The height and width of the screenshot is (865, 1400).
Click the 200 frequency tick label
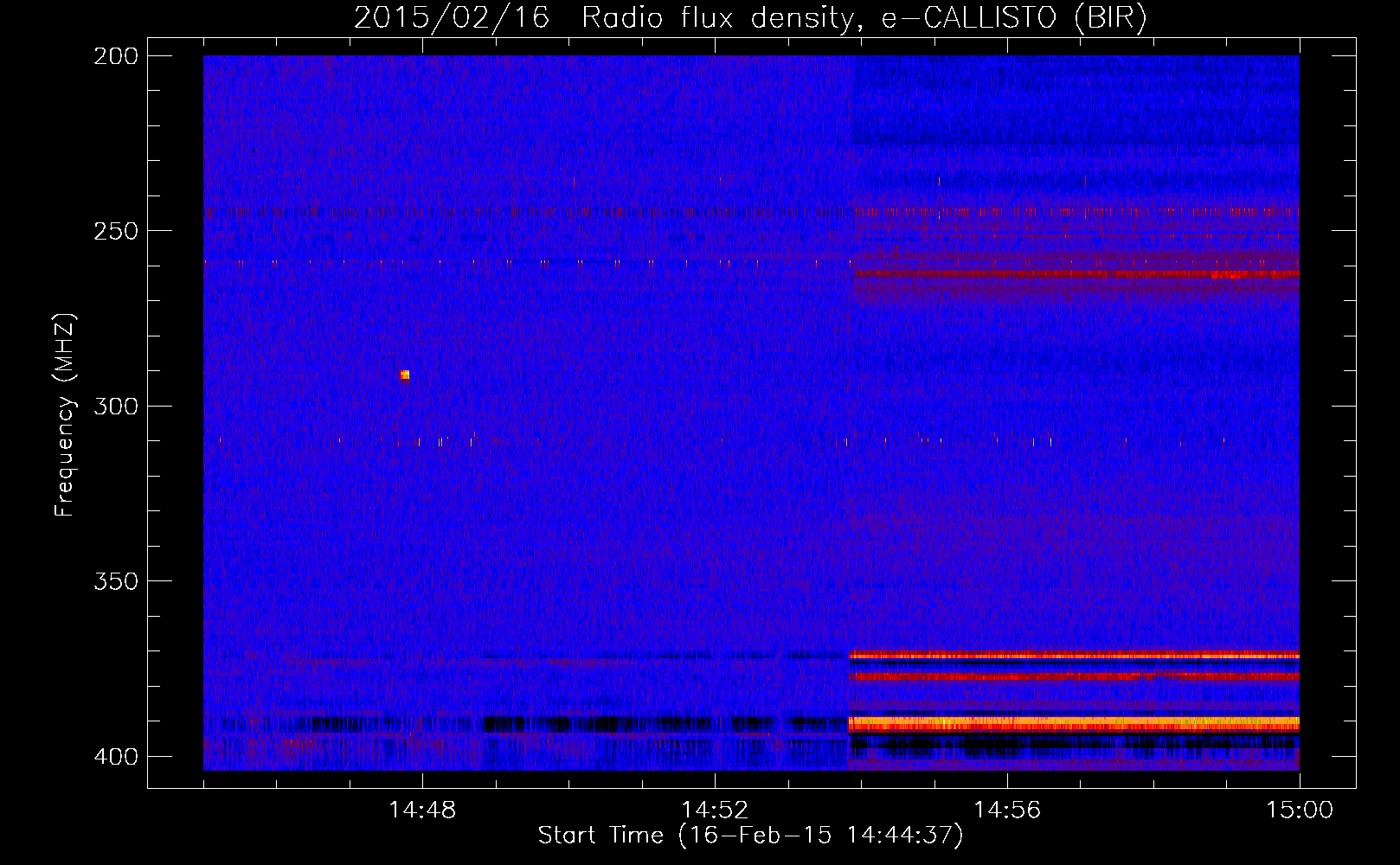[116, 55]
